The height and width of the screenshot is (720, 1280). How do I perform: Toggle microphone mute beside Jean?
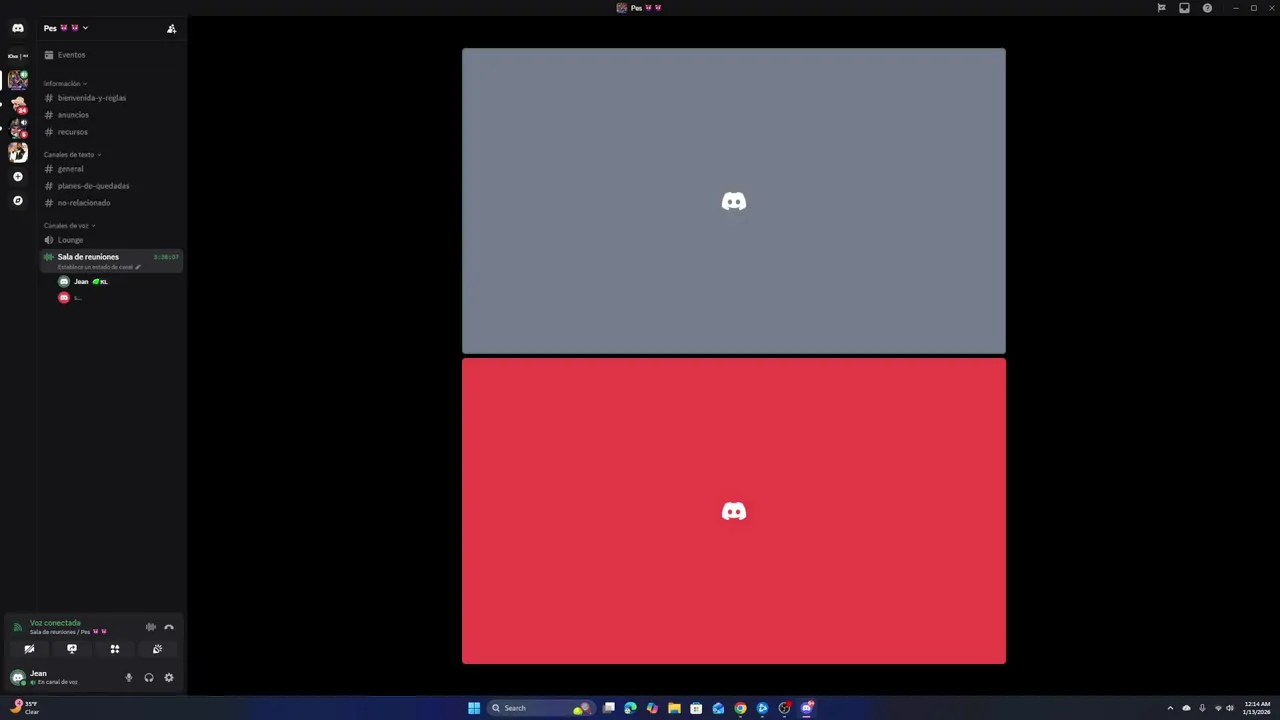pos(128,678)
